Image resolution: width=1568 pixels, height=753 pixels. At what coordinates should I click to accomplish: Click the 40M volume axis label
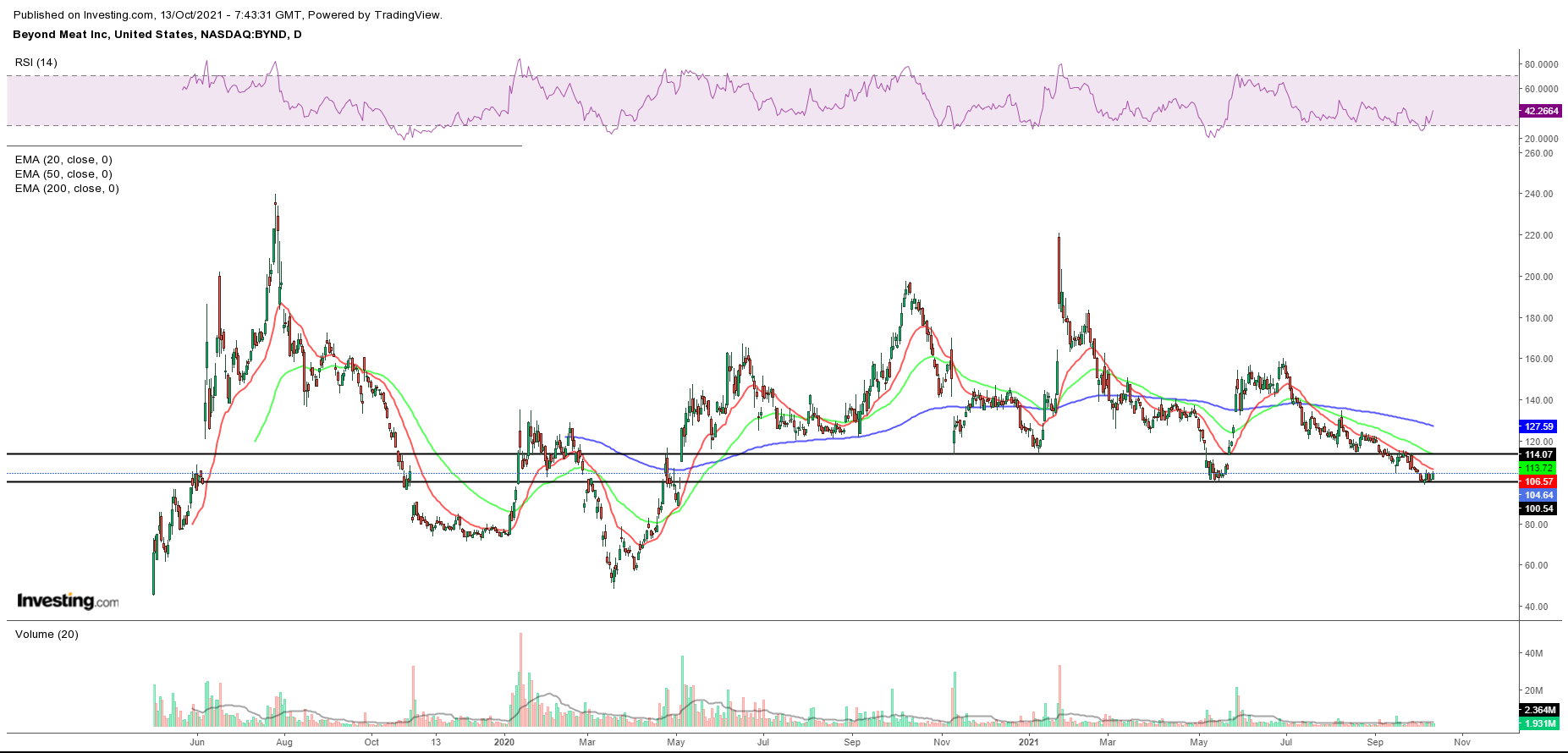tap(1533, 653)
